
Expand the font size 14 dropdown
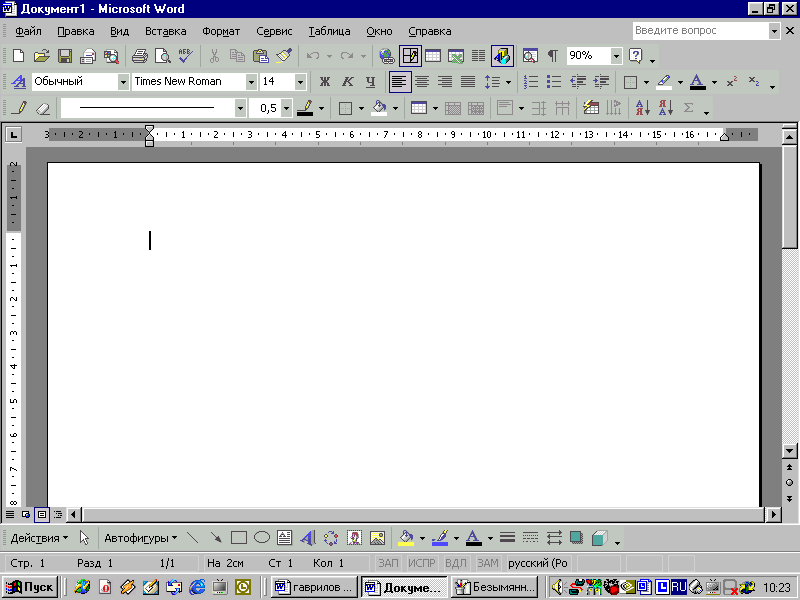point(300,82)
